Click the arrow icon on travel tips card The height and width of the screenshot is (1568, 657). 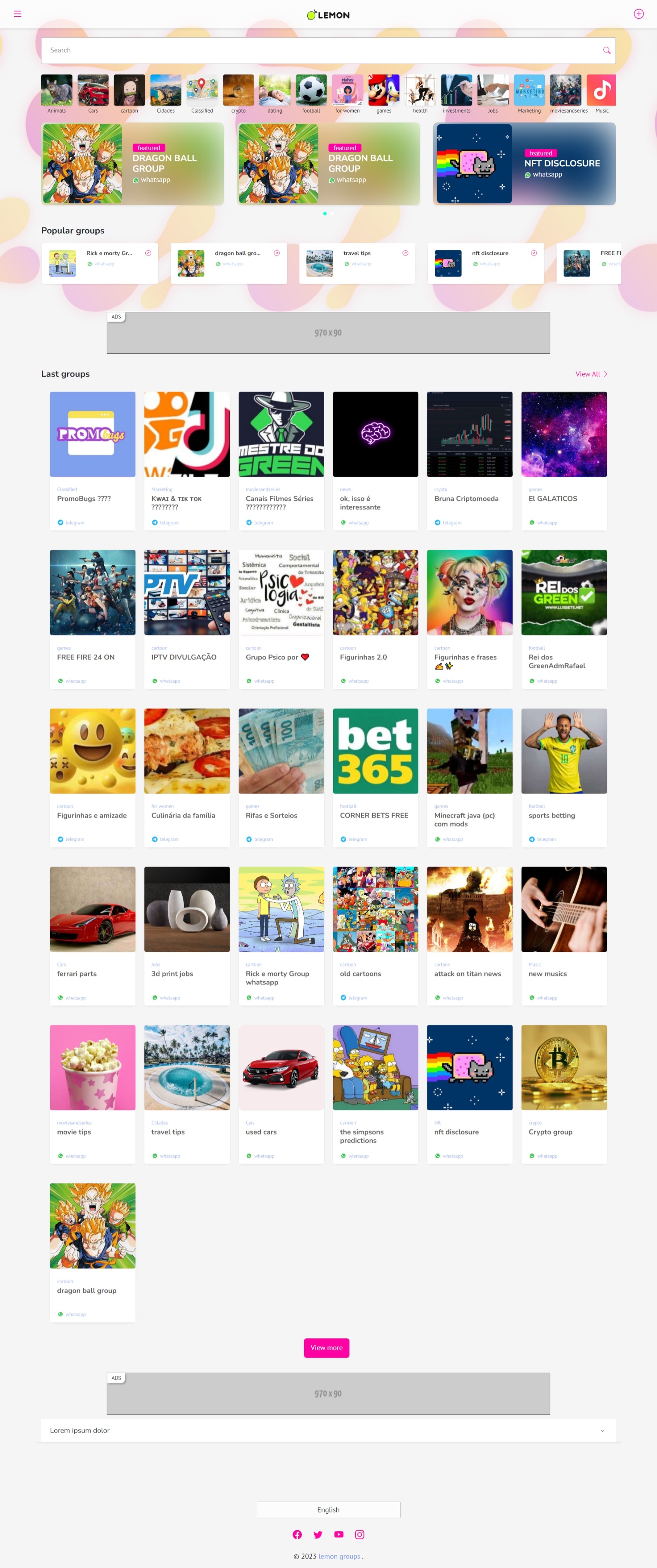pos(405,253)
